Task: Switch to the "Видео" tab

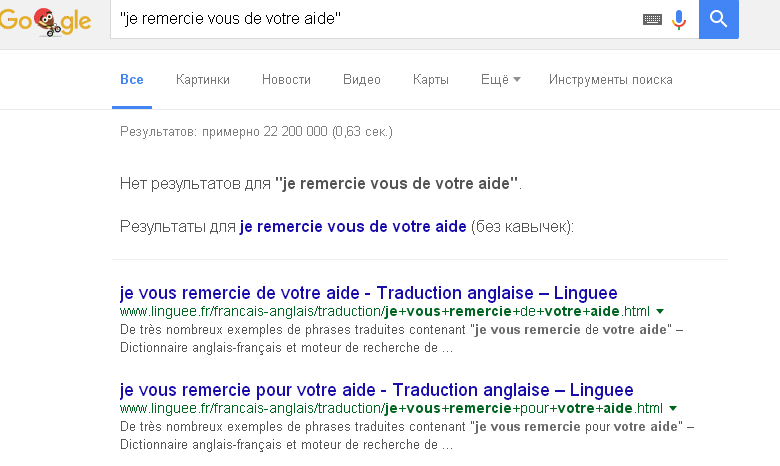Action: click(362, 80)
